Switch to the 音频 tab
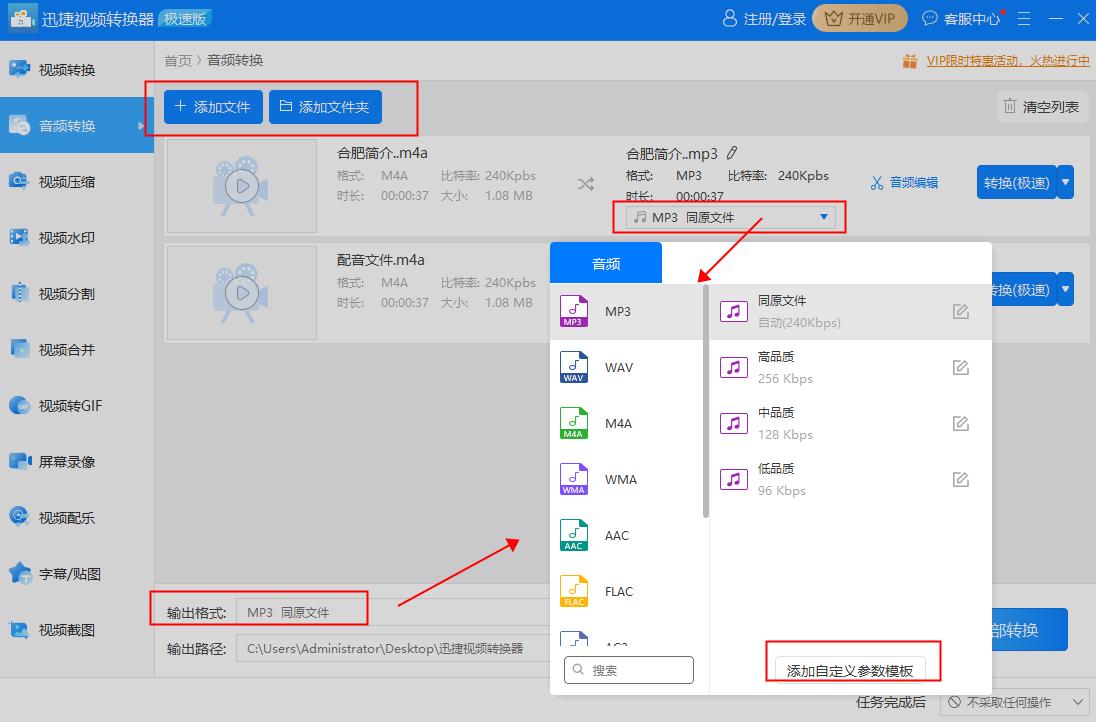The height and width of the screenshot is (722, 1096). 604,262
